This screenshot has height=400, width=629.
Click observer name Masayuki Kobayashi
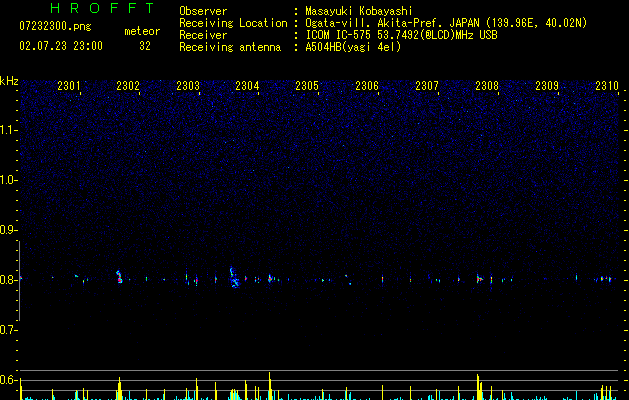tap(359, 11)
